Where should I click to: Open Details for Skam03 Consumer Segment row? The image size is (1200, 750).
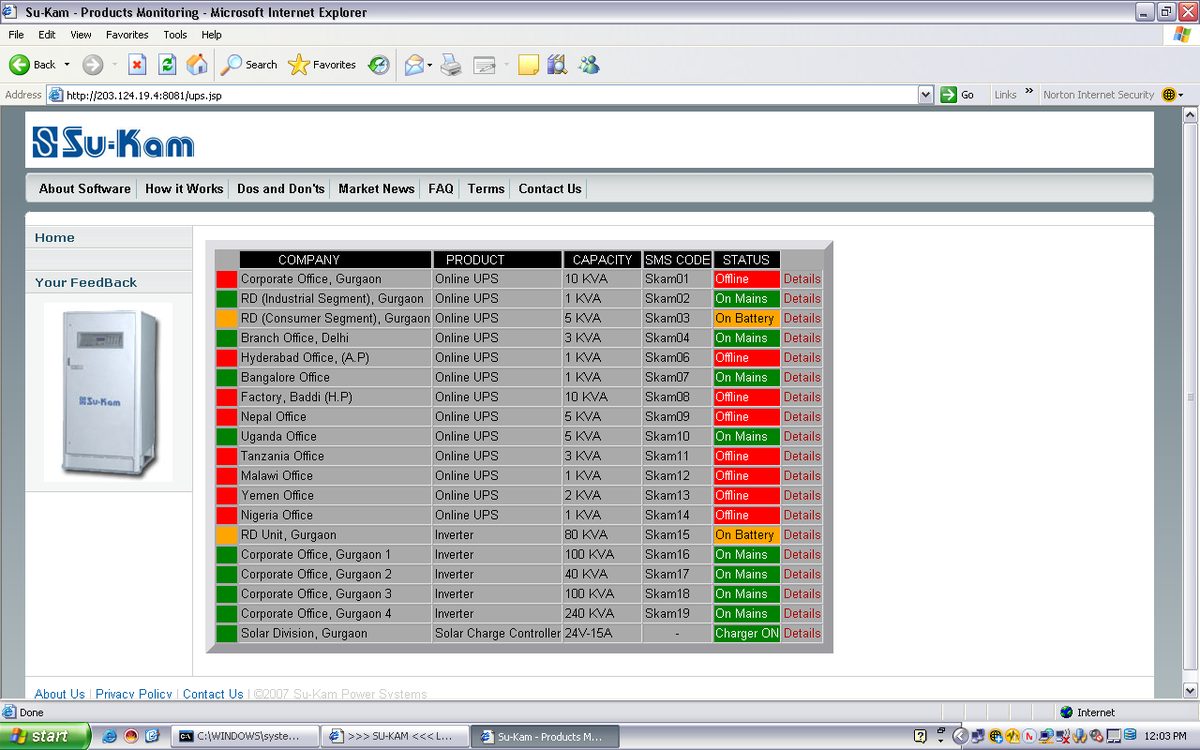802,318
